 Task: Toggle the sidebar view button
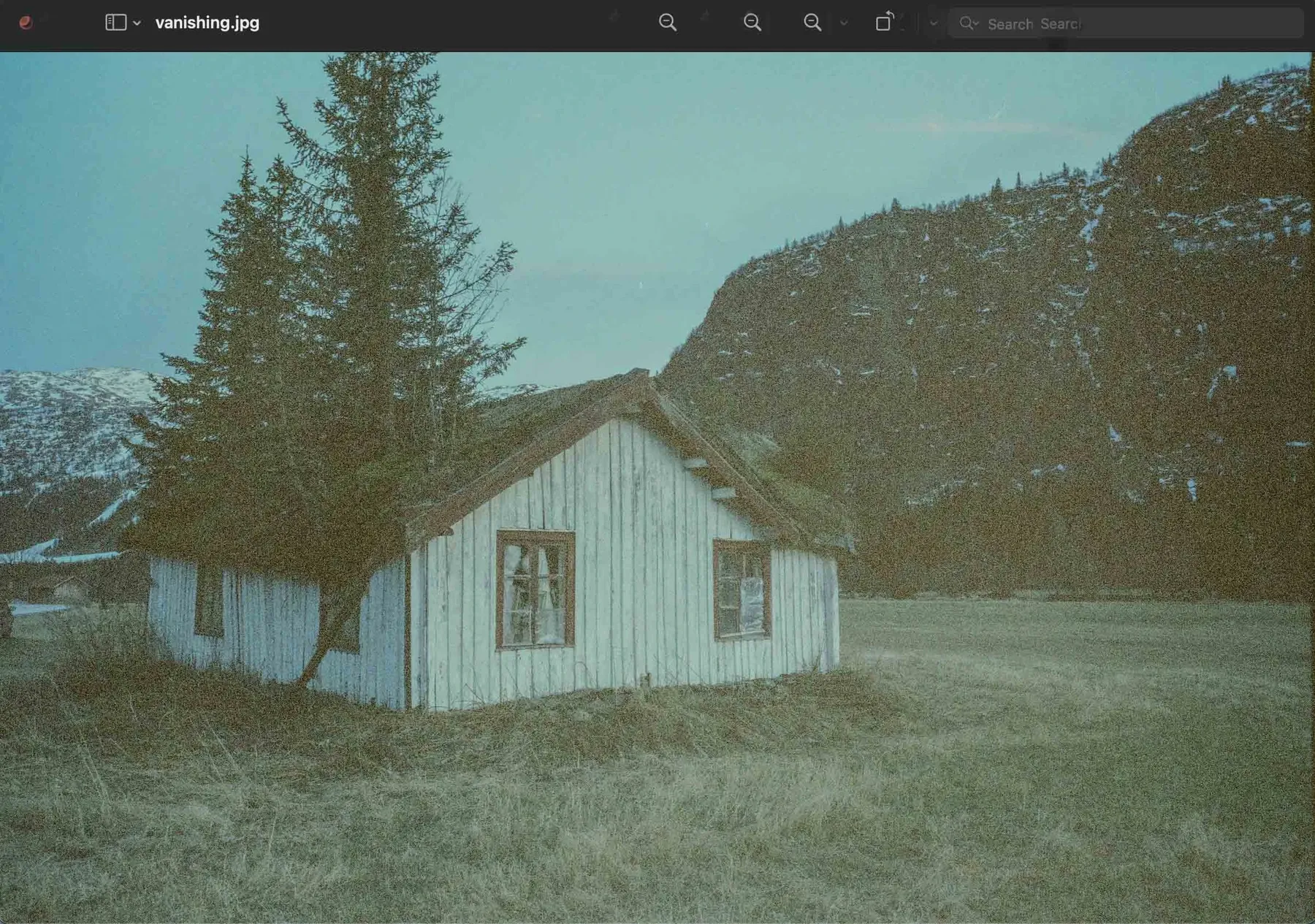115,23
